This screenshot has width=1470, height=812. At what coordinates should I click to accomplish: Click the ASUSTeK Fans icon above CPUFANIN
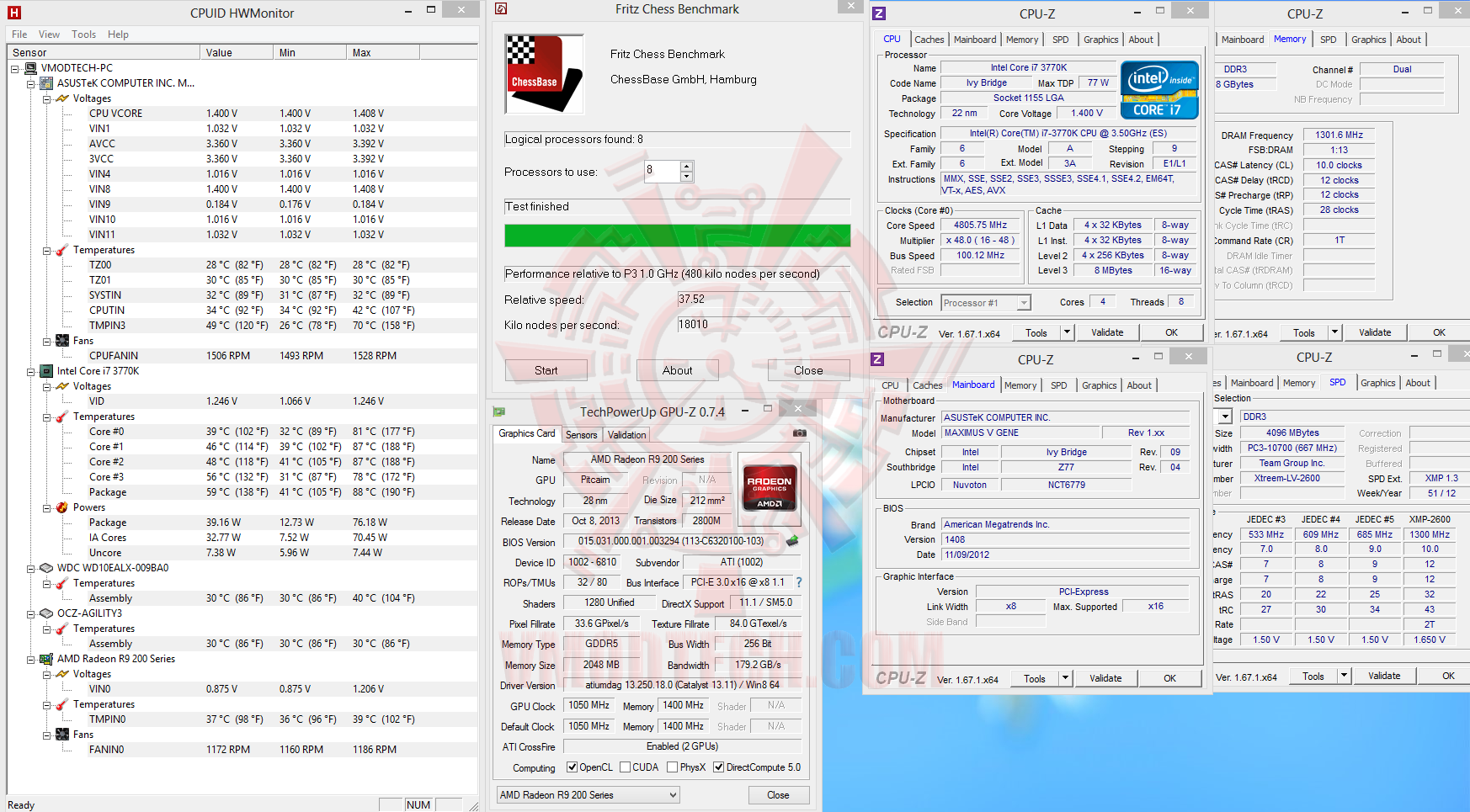62,341
